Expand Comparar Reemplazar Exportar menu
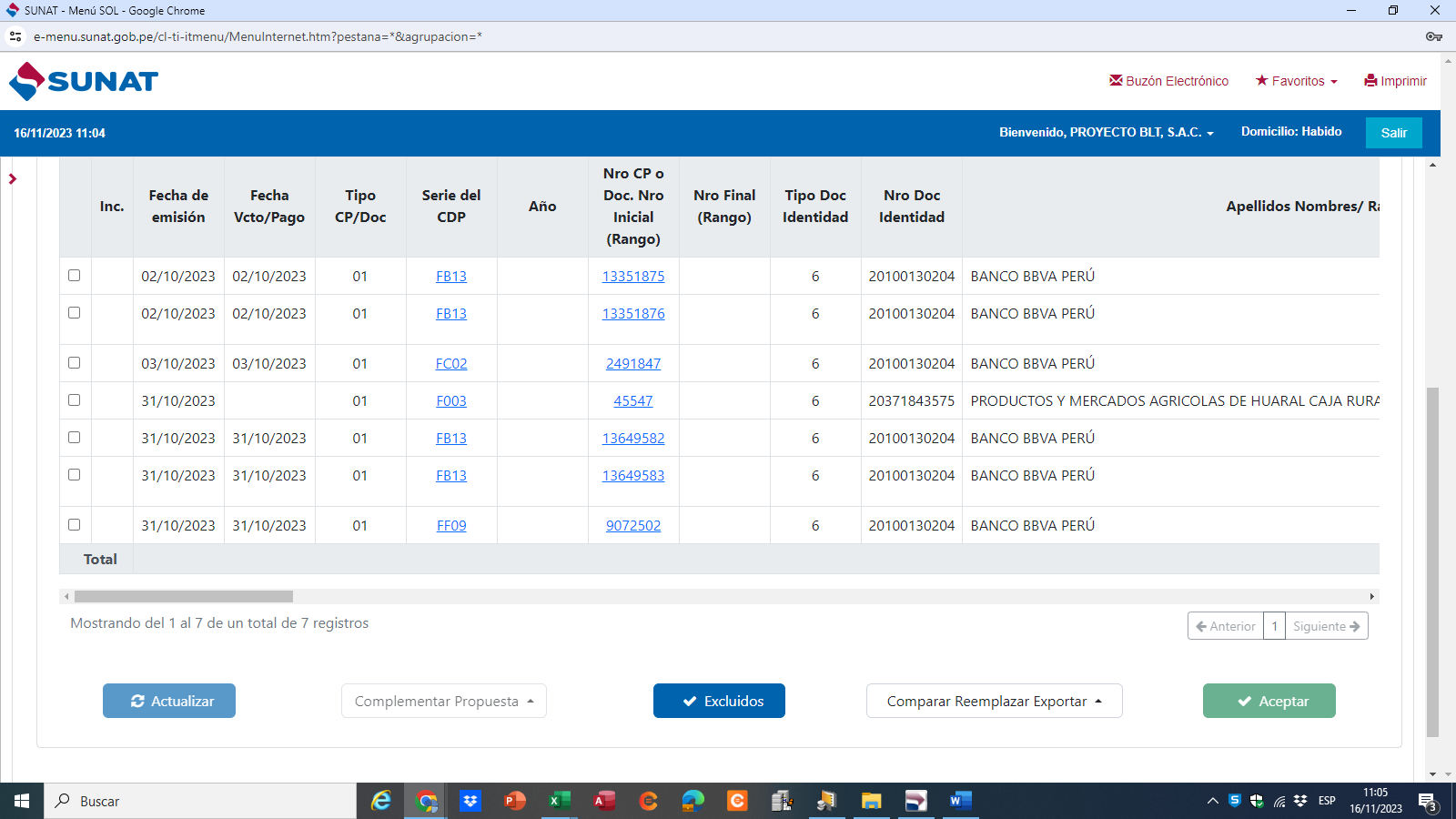Screen dimensions: 1456x819 994,702
